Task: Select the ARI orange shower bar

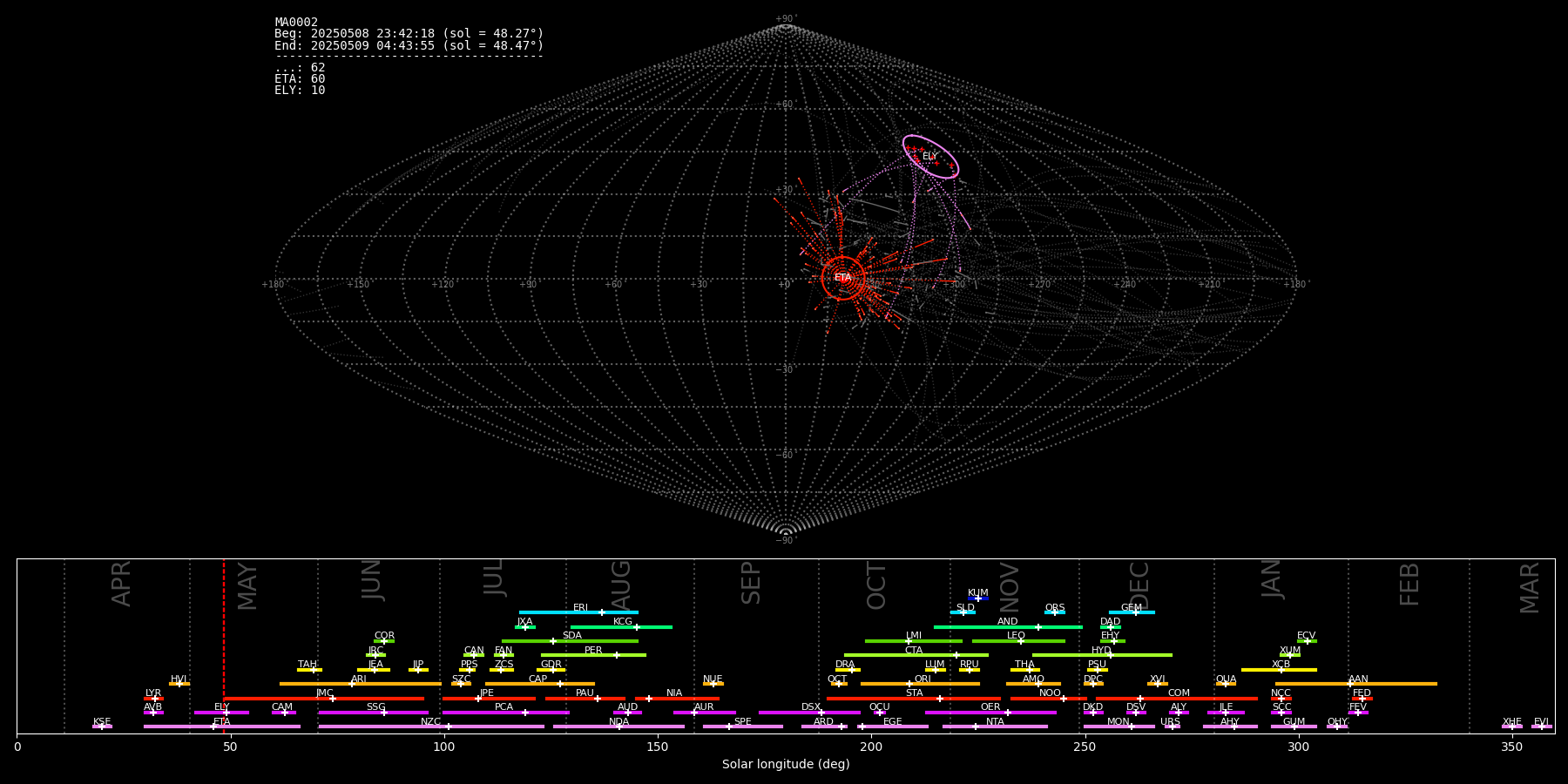Action: 360,684
